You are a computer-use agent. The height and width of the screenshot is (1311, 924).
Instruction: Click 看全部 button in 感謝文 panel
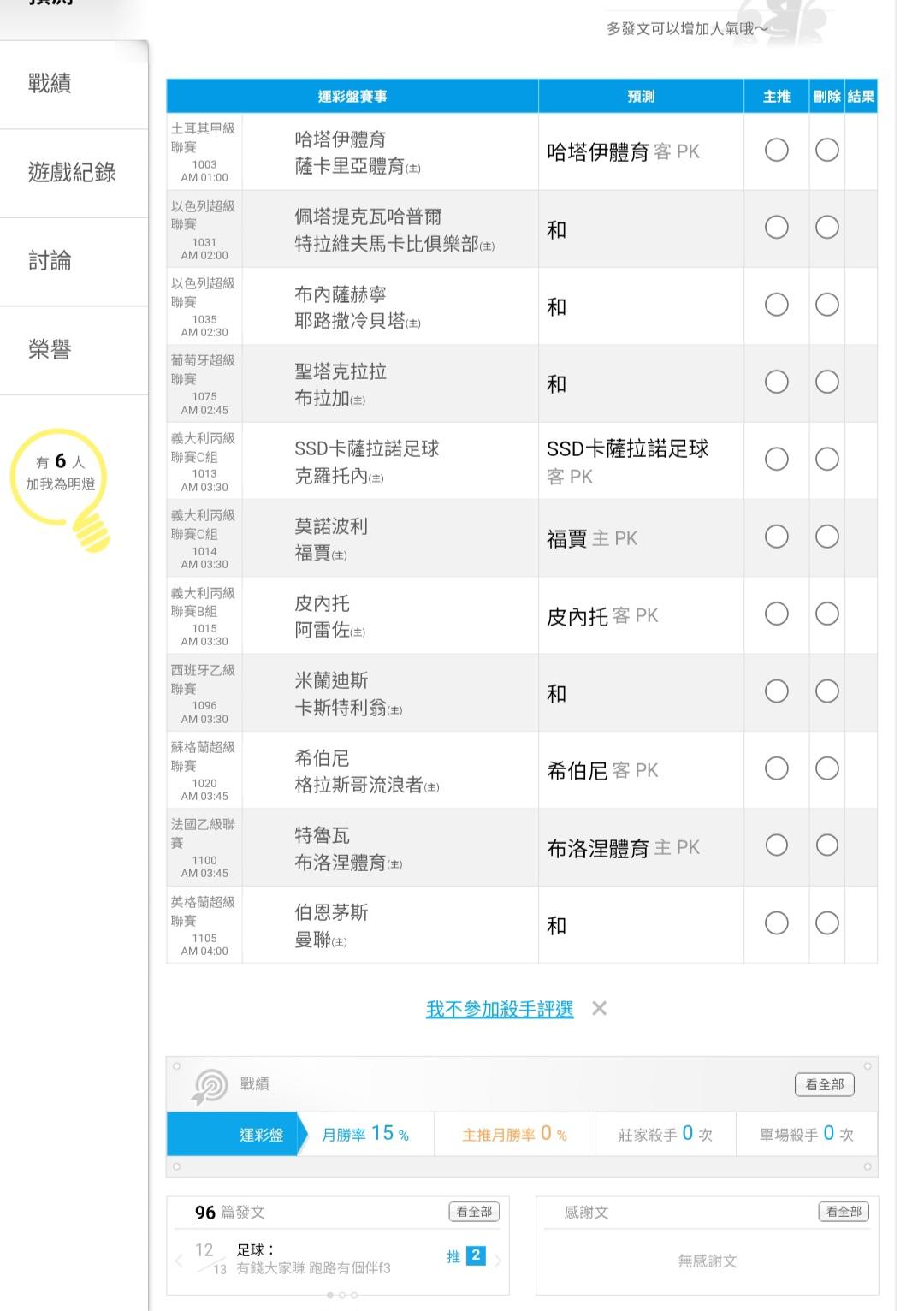pyautogui.click(x=843, y=1212)
